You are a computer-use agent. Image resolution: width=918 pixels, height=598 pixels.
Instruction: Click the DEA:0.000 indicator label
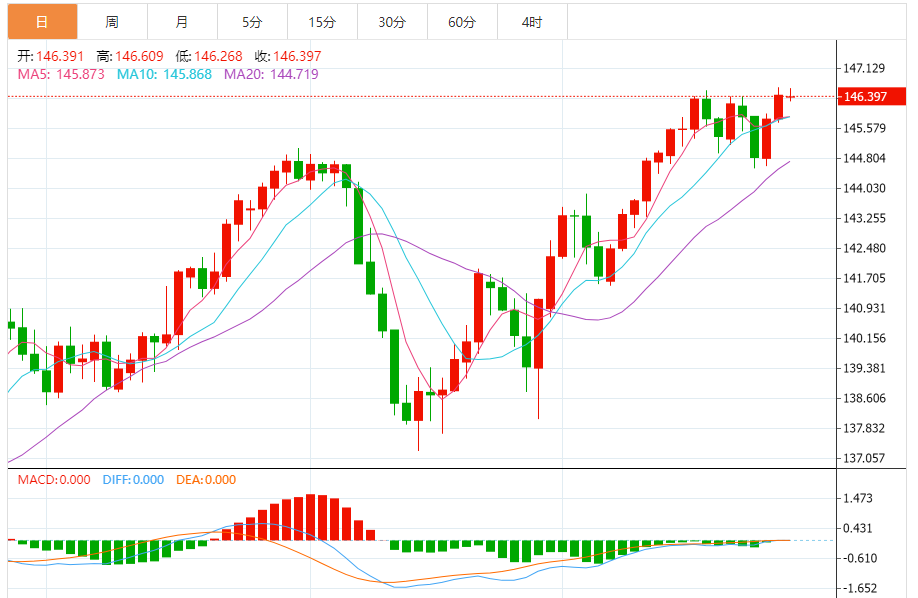[x=206, y=480]
